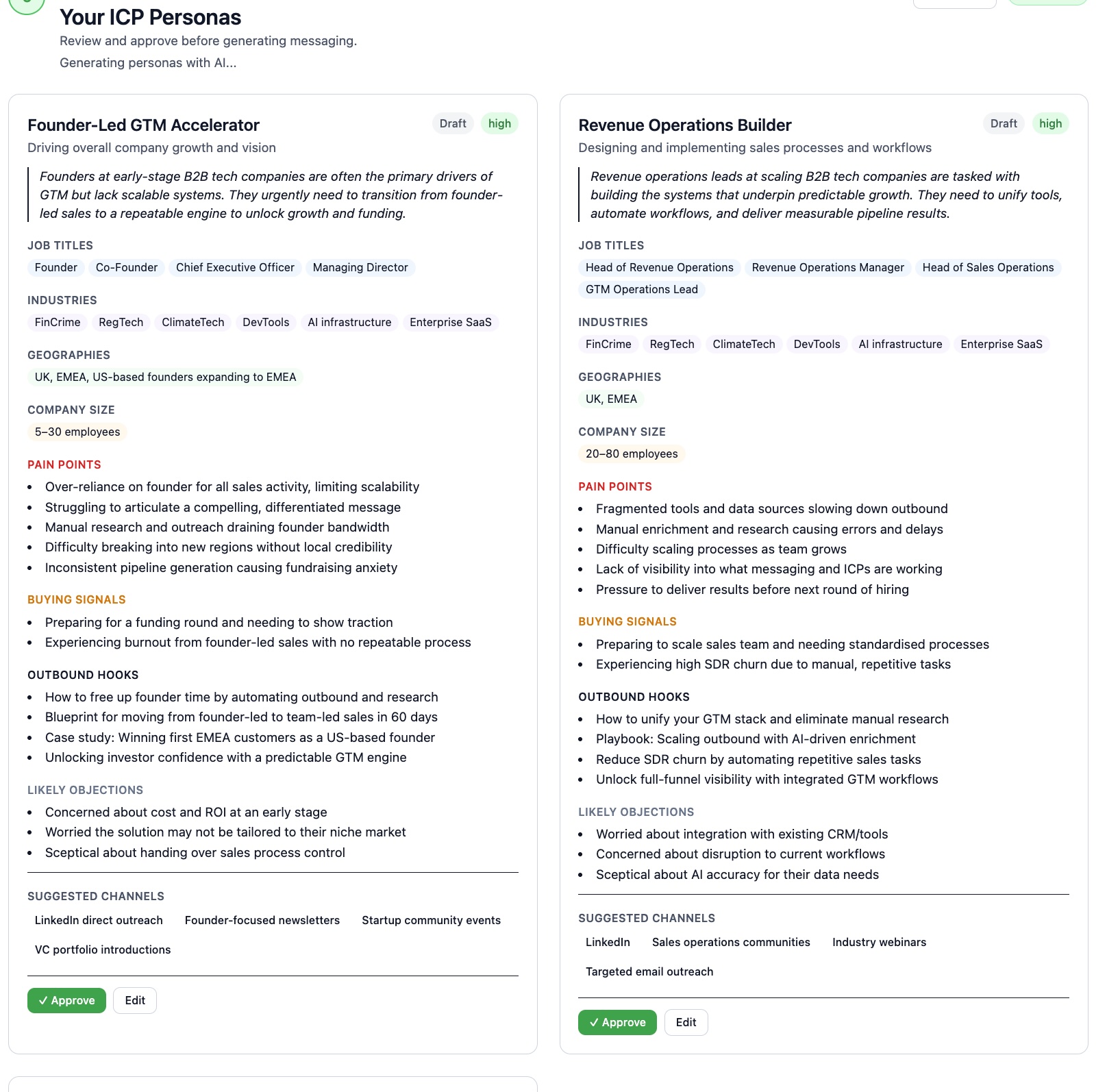Screen dimensions: 1107x1092
Task: Edit the Founder-Led GTM Accelerator persona
Action: click(134, 1000)
